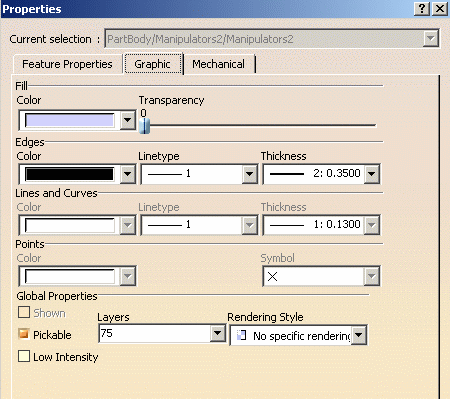Viewport: 450px width, 399px height.
Task: Open the Edges Linetype dropdown
Action: [x=250, y=174]
